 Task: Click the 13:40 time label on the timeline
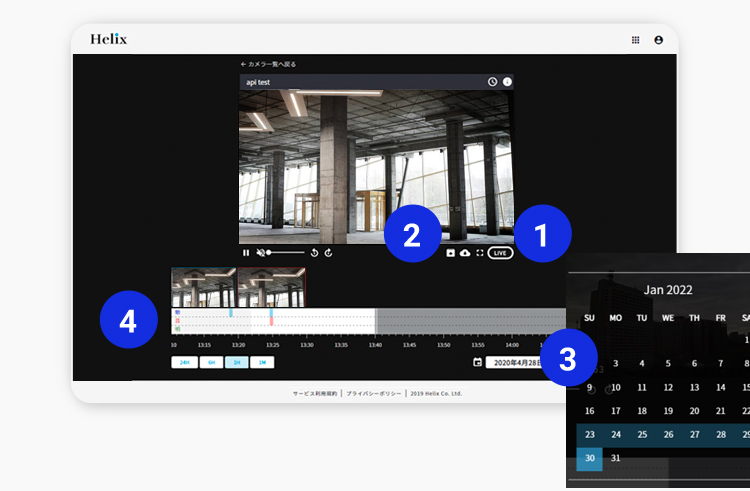[x=375, y=345]
